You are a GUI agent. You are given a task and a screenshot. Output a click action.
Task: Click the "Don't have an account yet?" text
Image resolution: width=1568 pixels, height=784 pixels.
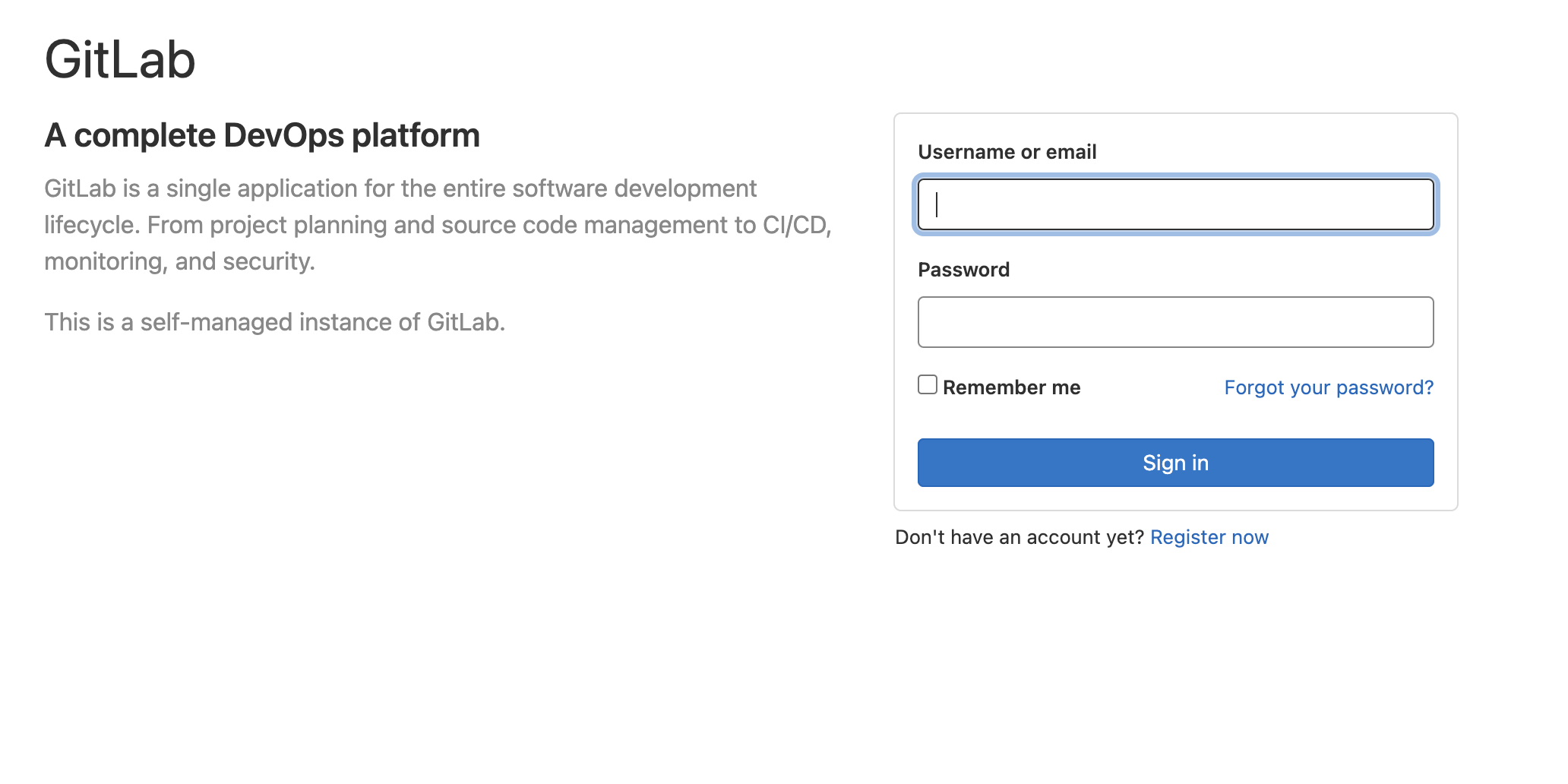[1019, 537]
